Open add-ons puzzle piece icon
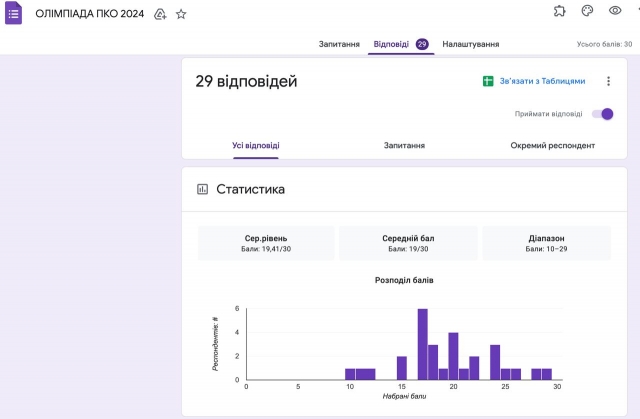640x419 pixels. pyautogui.click(x=559, y=11)
